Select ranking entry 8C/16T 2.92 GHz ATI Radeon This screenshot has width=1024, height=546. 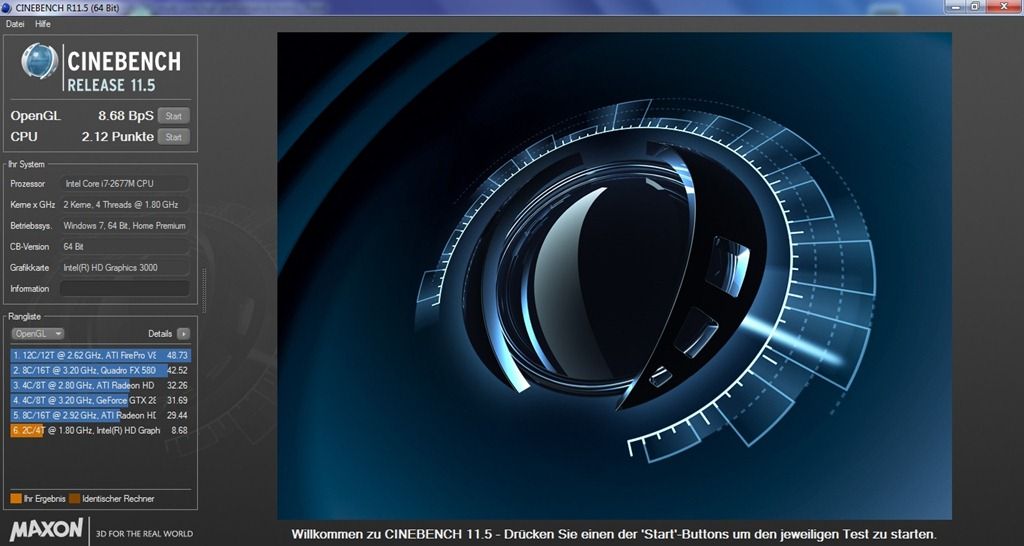[x=101, y=415]
